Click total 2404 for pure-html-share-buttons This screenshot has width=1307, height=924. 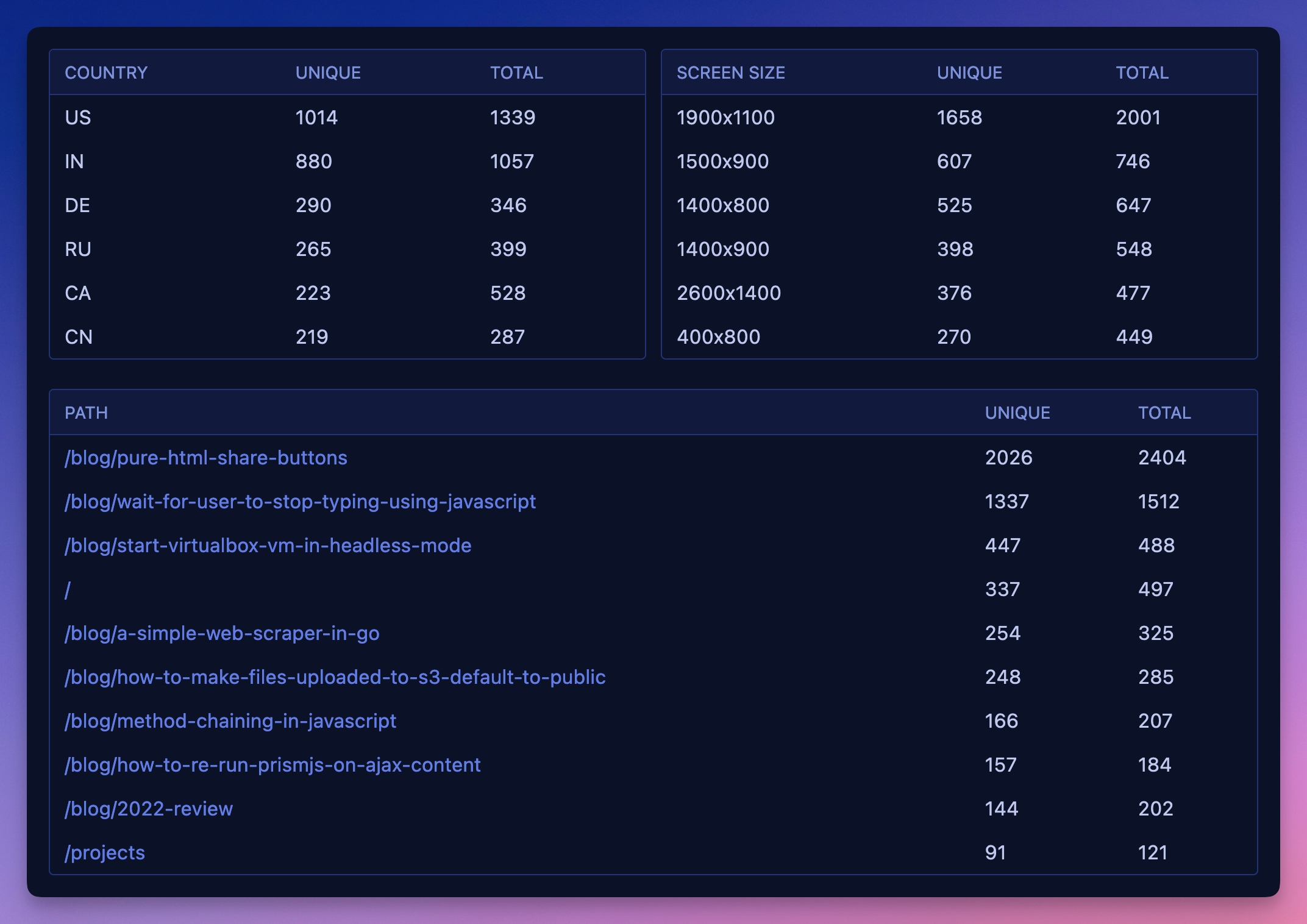pos(1163,457)
